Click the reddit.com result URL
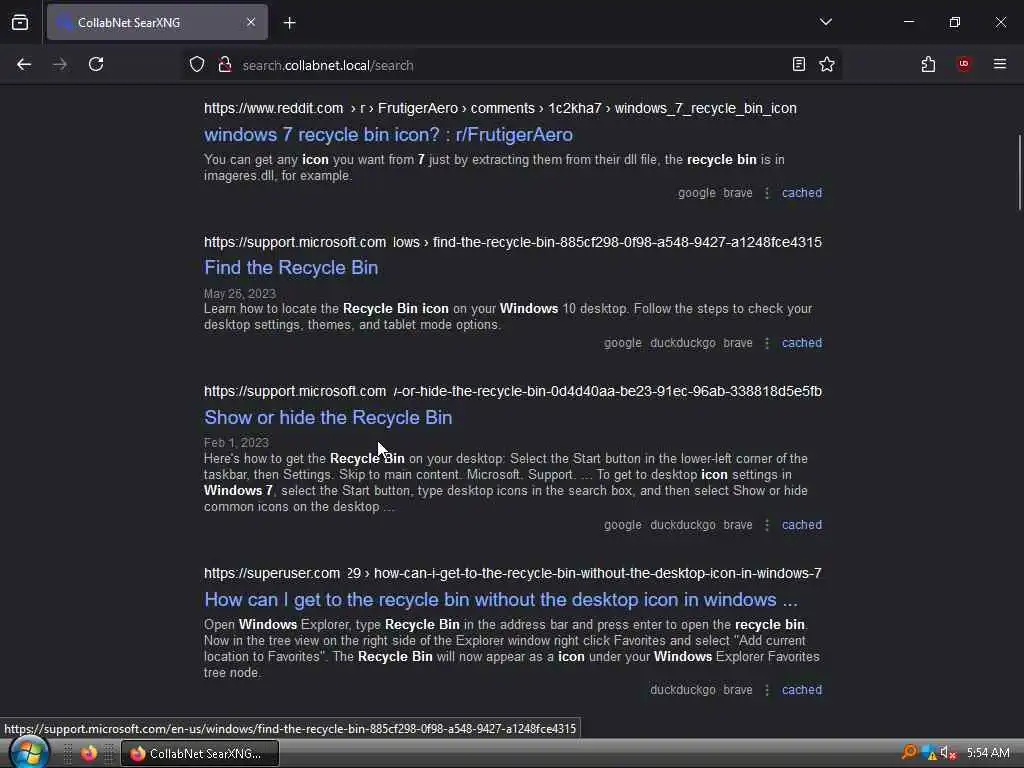Screen dimensions: 1024x768 [500, 108]
